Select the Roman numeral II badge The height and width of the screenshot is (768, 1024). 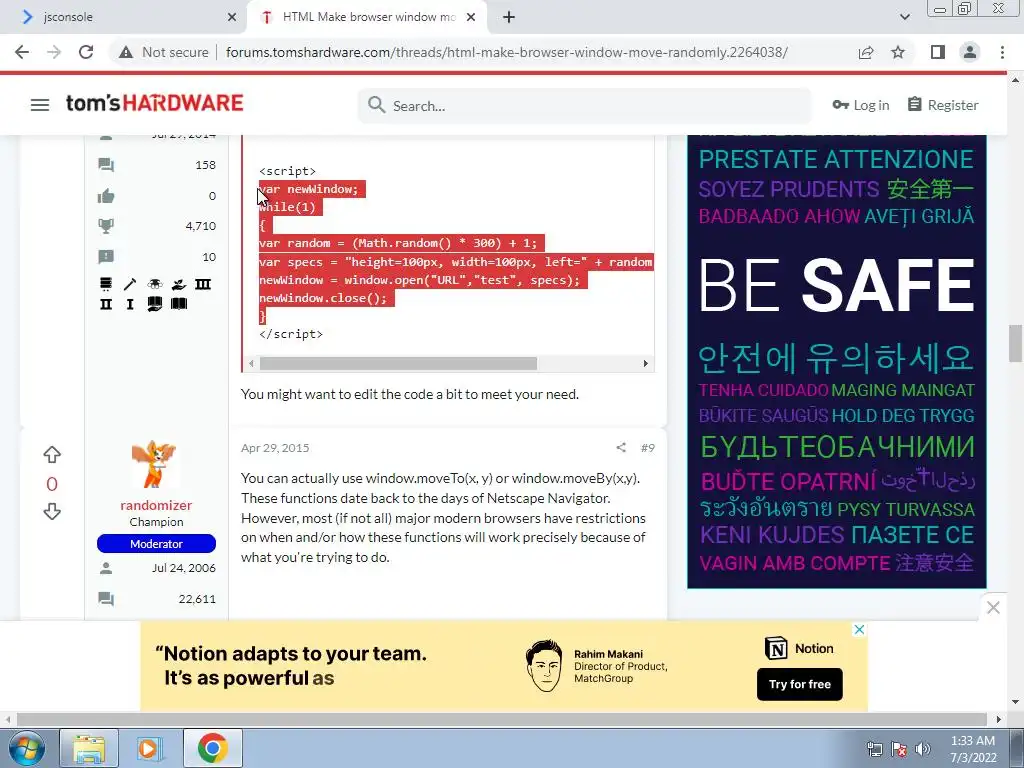[106, 304]
